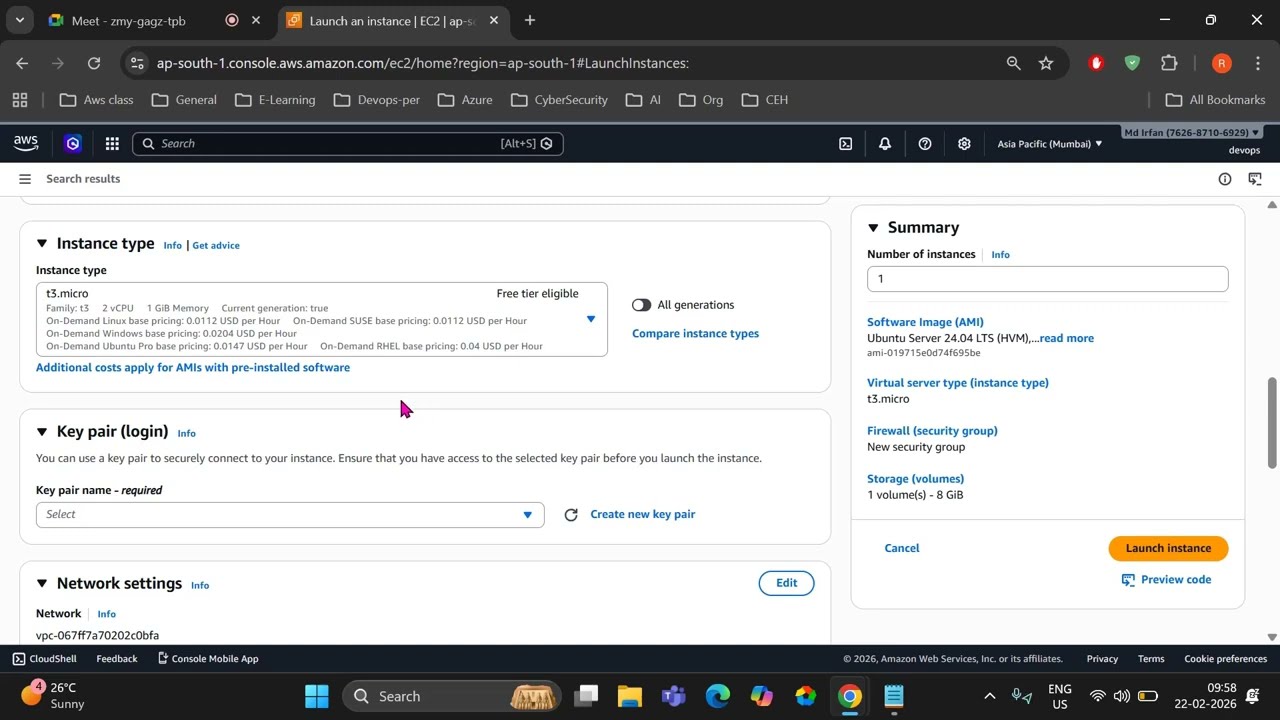Open the AWS services grid menu

point(112,143)
